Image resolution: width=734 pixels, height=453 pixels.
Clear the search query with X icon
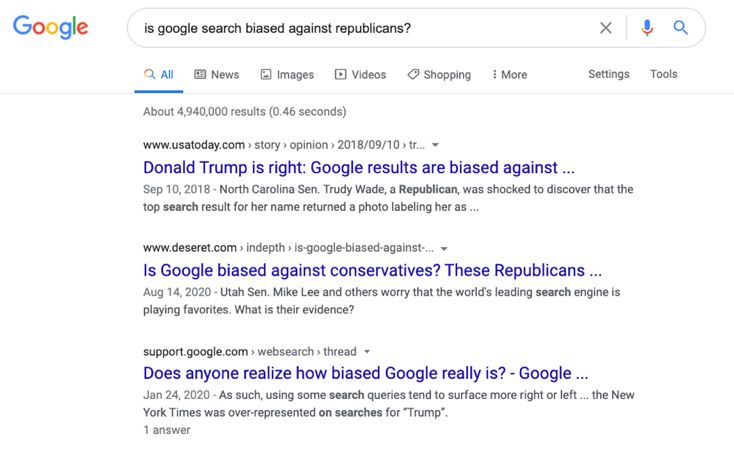tap(606, 28)
